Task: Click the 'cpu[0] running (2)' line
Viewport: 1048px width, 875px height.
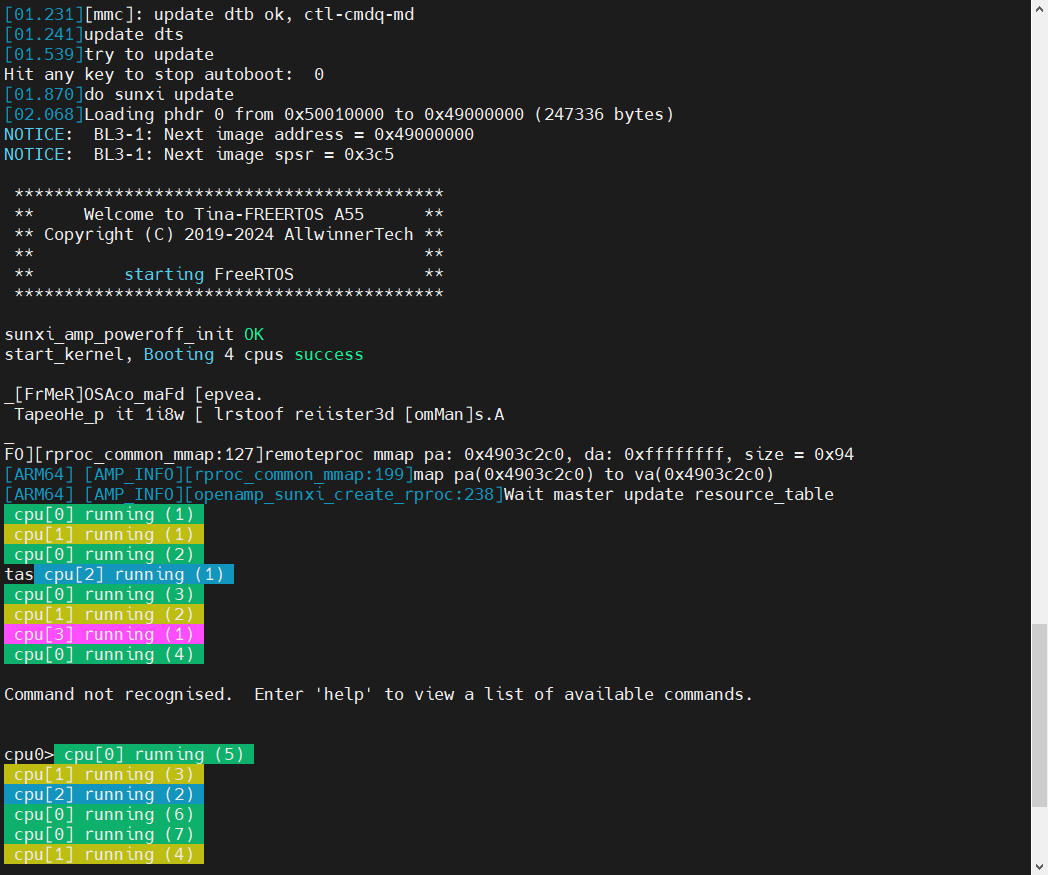Action: click(104, 554)
